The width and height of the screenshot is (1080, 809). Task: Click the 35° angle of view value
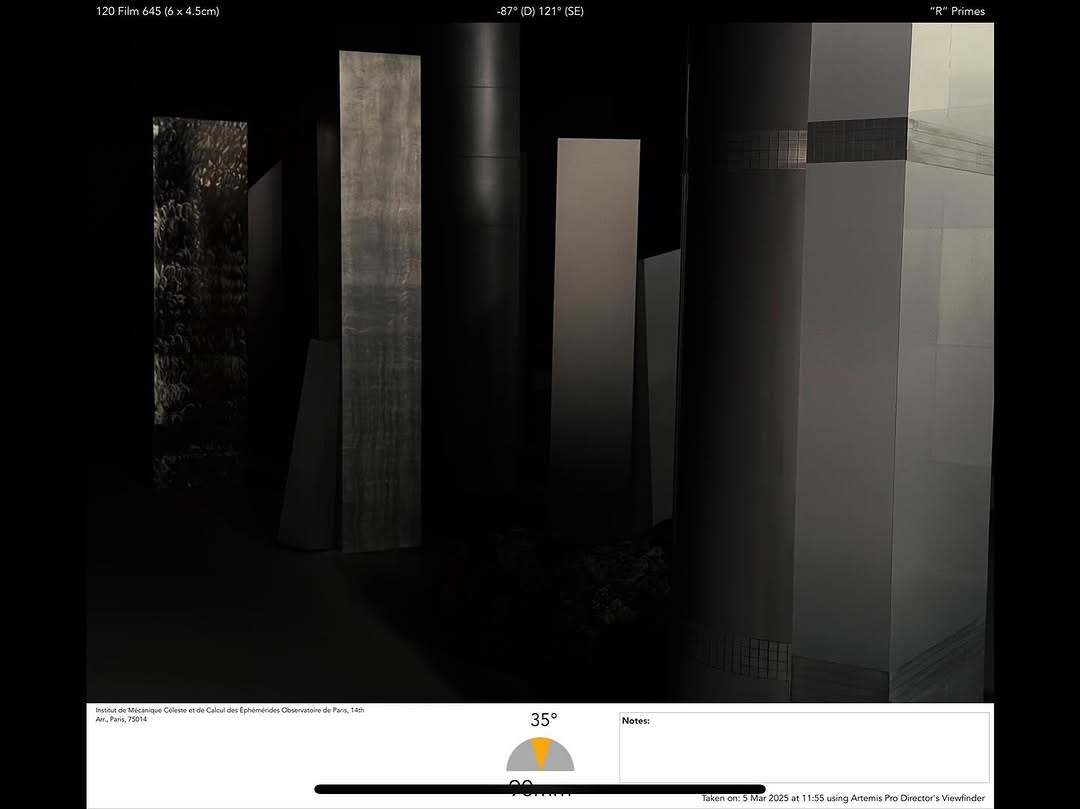pyautogui.click(x=544, y=720)
